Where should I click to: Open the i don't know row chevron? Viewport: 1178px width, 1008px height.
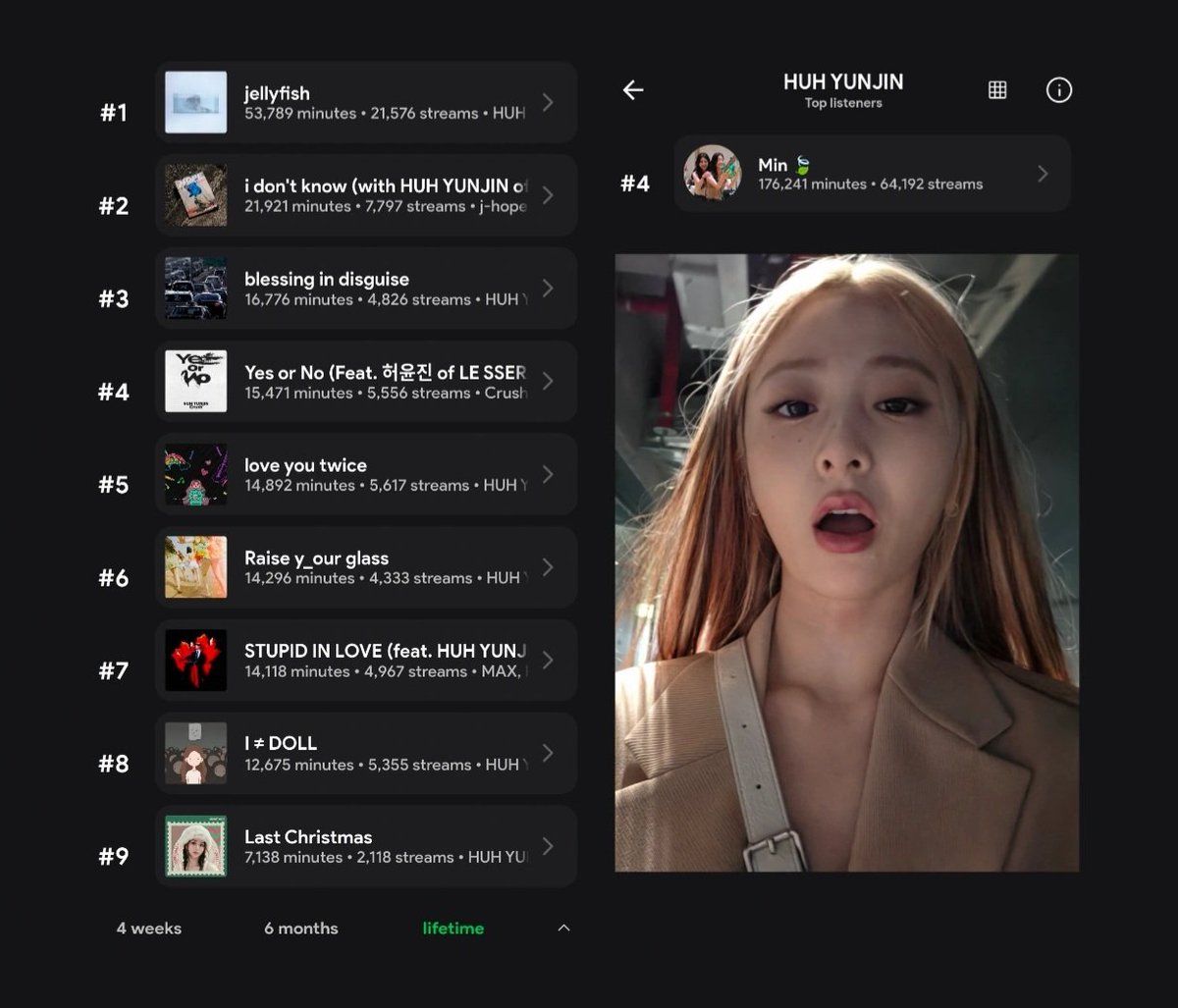click(x=548, y=195)
